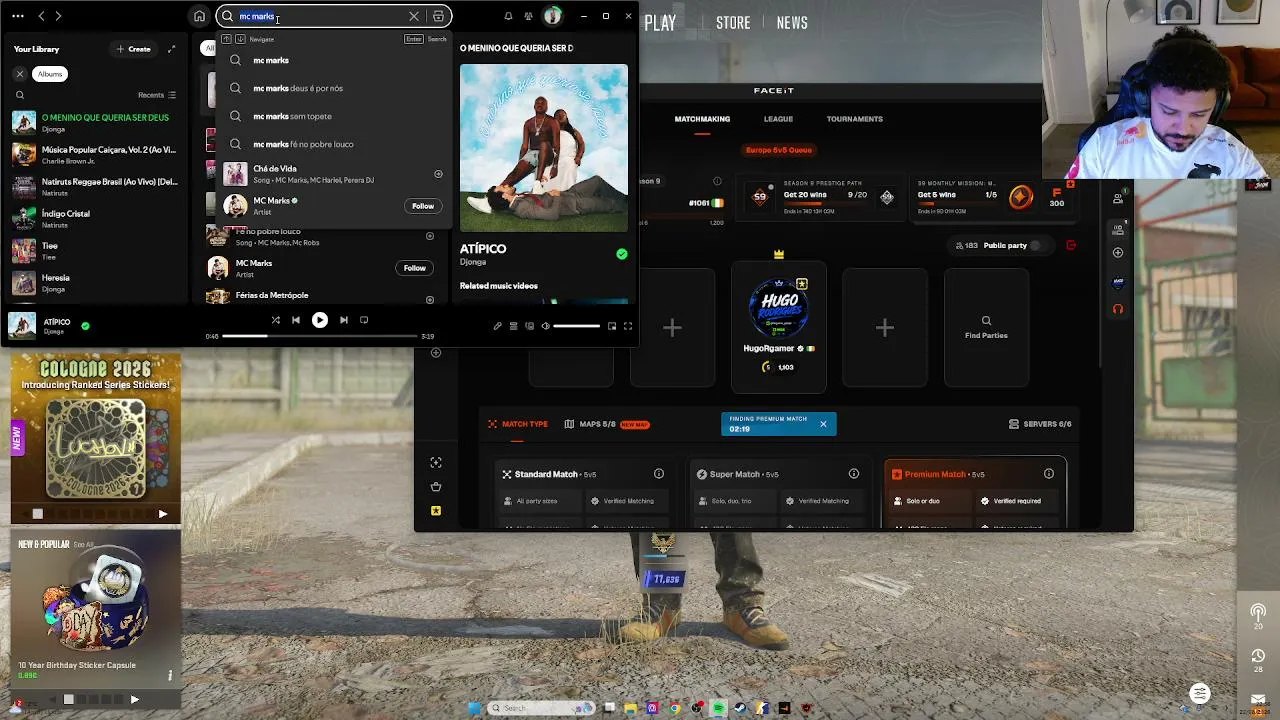Switch to FACEIT League tab
This screenshot has width=1280, height=720.
coord(778,119)
